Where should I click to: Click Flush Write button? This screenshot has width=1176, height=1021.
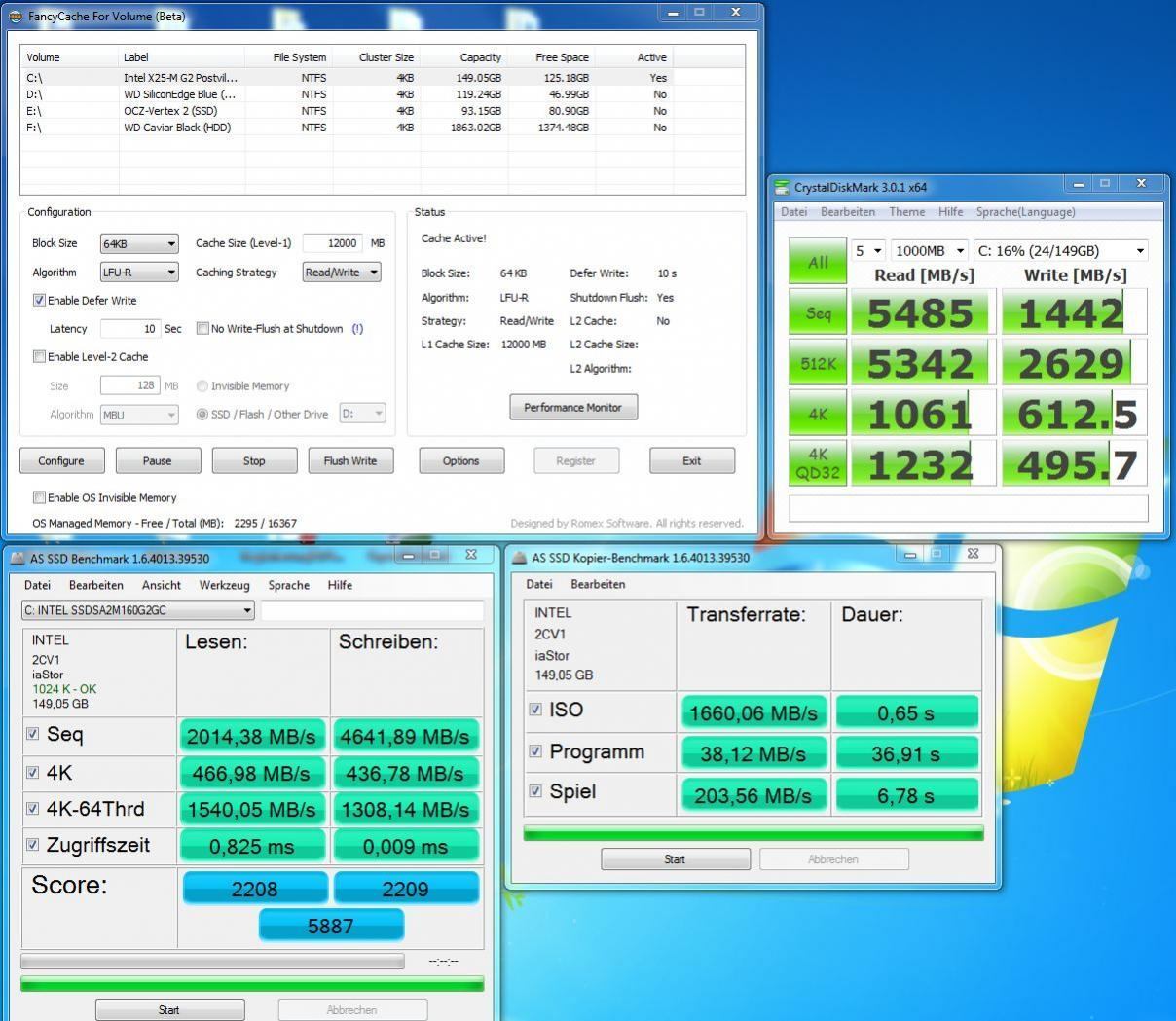coord(350,461)
